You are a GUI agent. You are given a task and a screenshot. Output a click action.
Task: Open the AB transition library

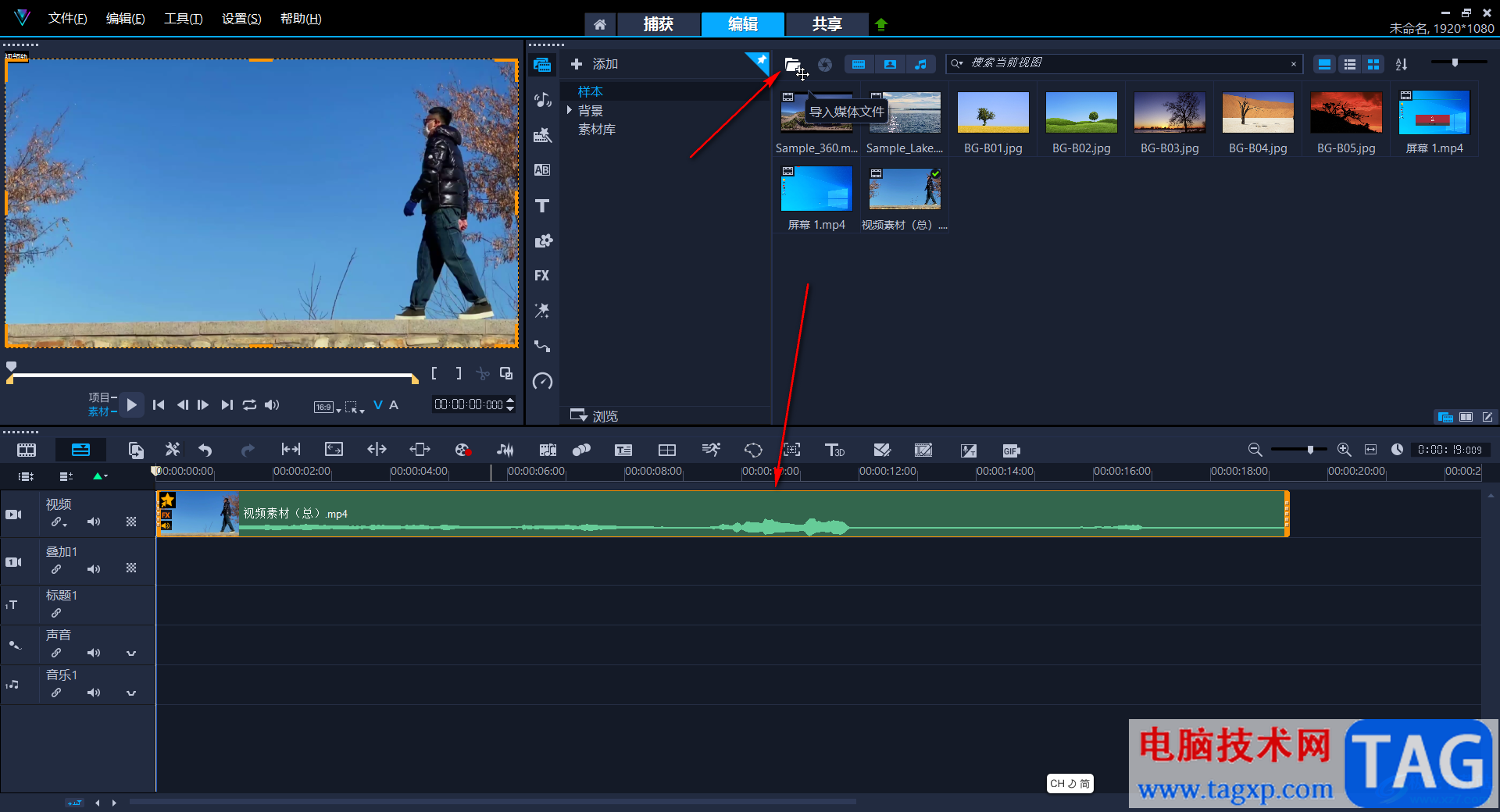[542, 170]
